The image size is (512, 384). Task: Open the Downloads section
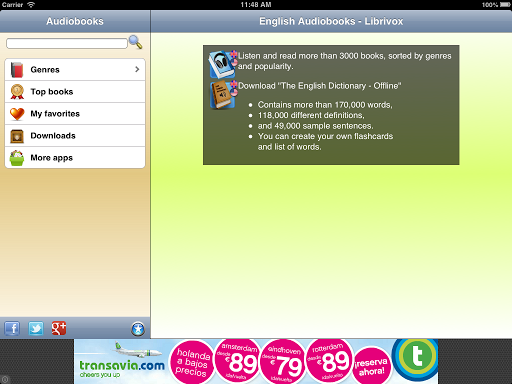(x=75, y=136)
